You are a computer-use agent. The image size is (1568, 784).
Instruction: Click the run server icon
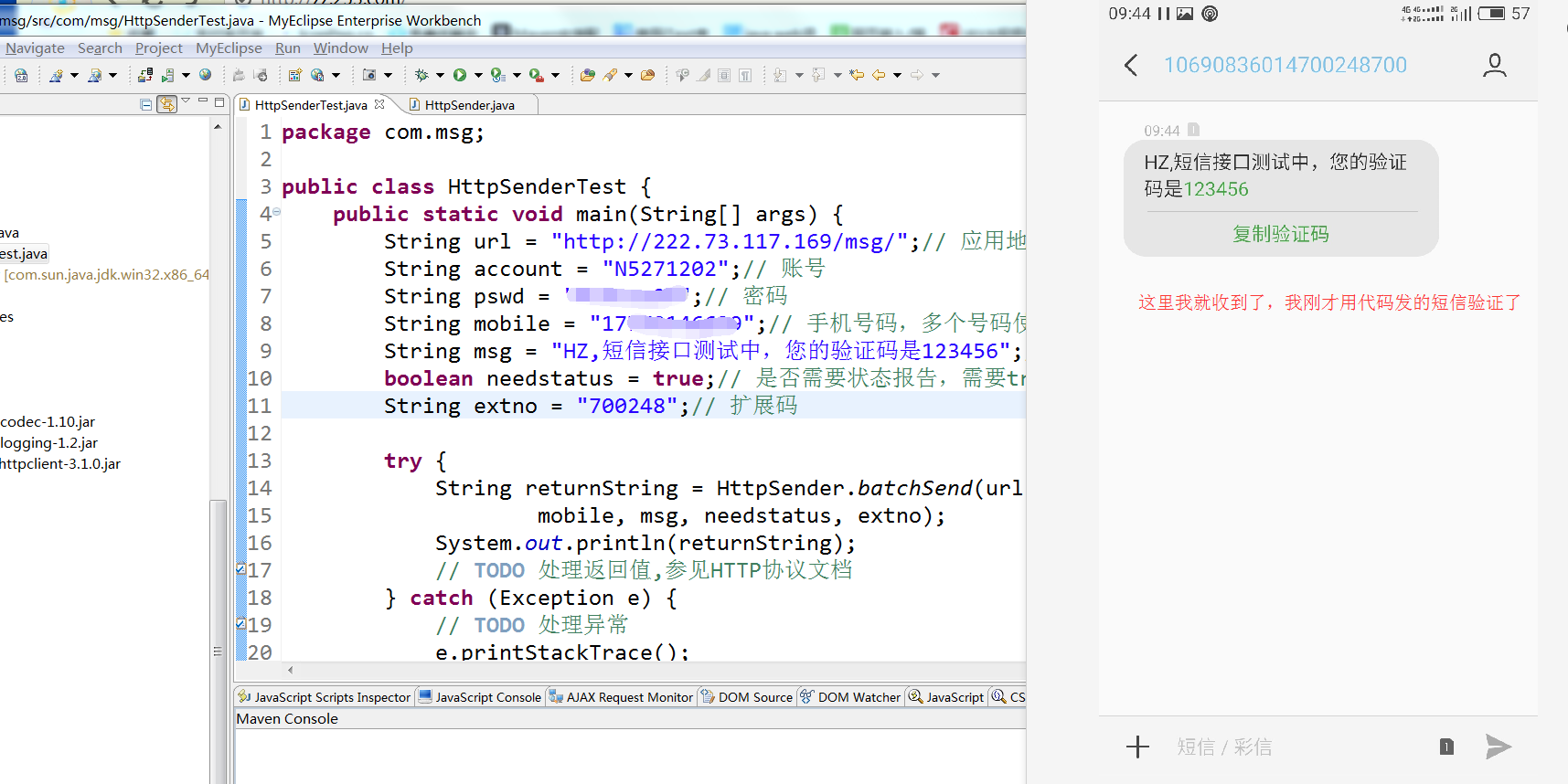(167, 75)
